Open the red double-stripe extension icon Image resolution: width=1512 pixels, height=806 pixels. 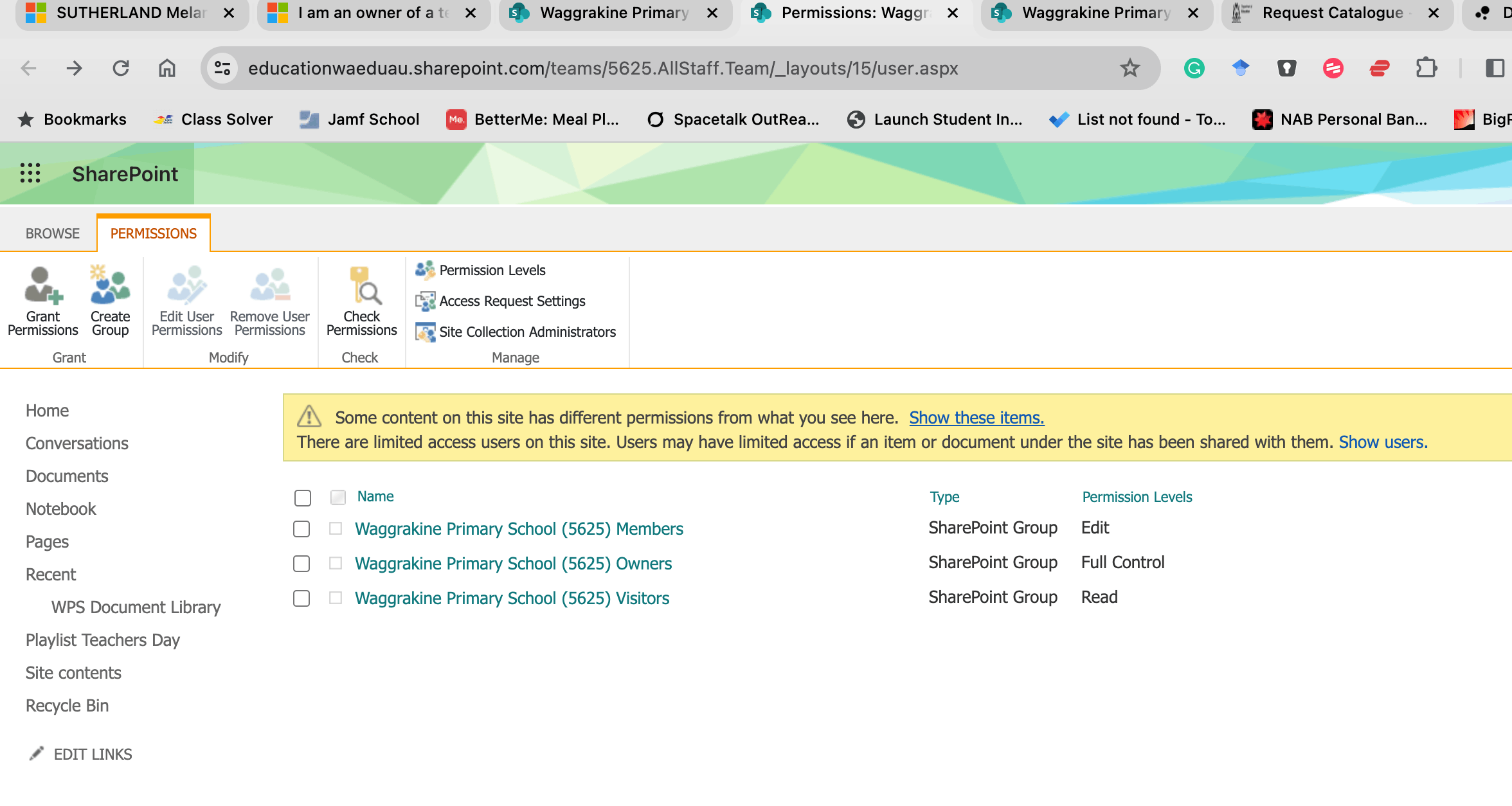pos(1380,68)
